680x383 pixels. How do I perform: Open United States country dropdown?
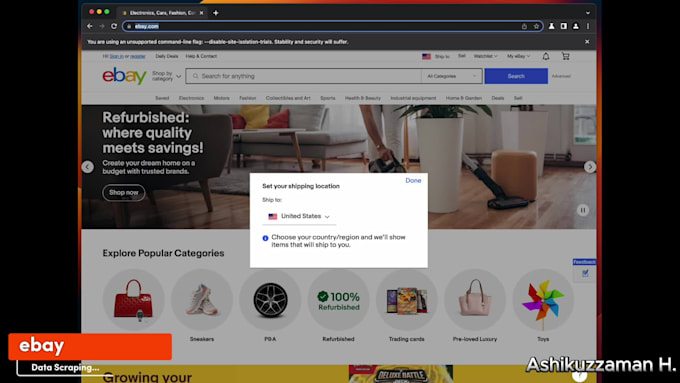tap(299, 216)
